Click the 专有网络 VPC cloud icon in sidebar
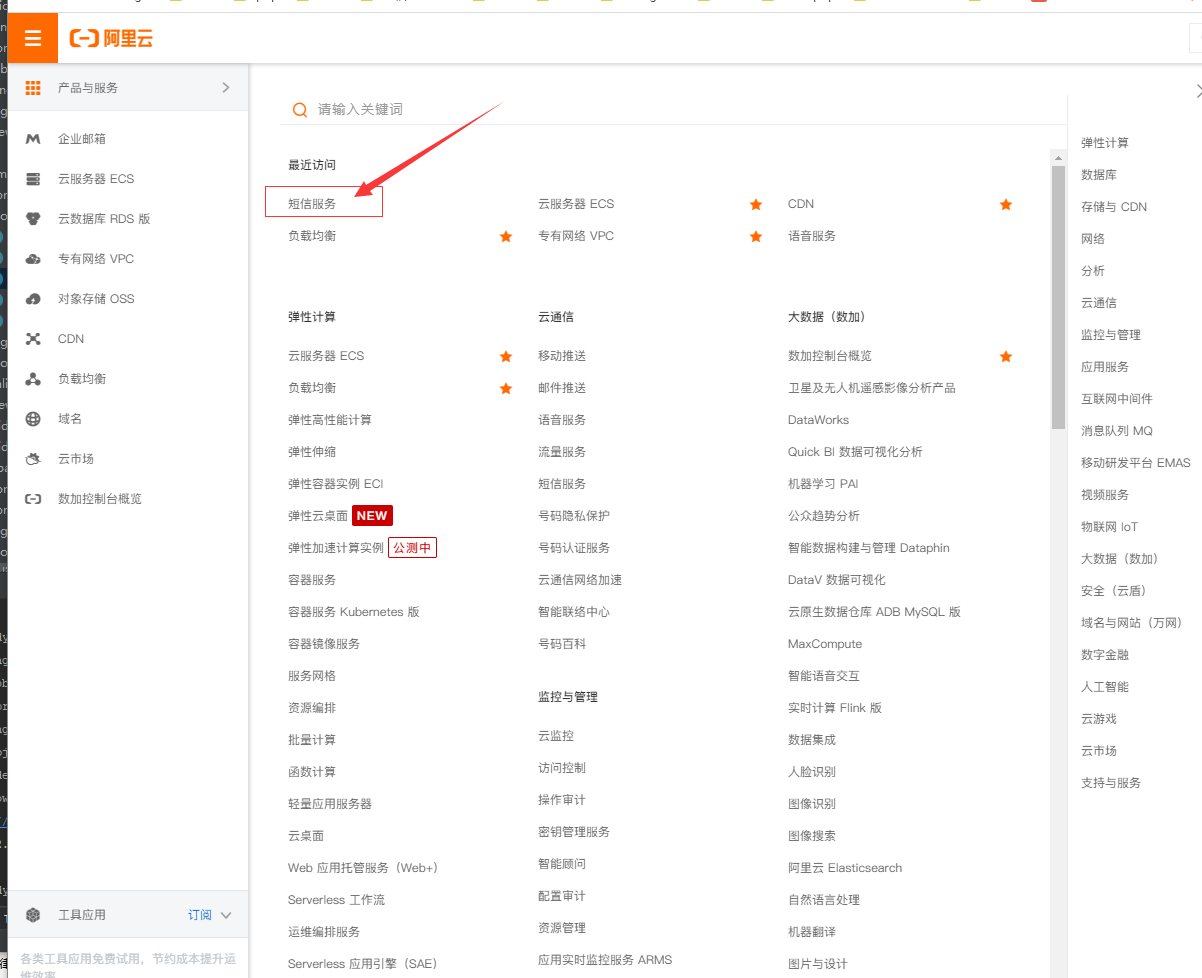This screenshot has width=1202, height=978. click(x=33, y=259)
